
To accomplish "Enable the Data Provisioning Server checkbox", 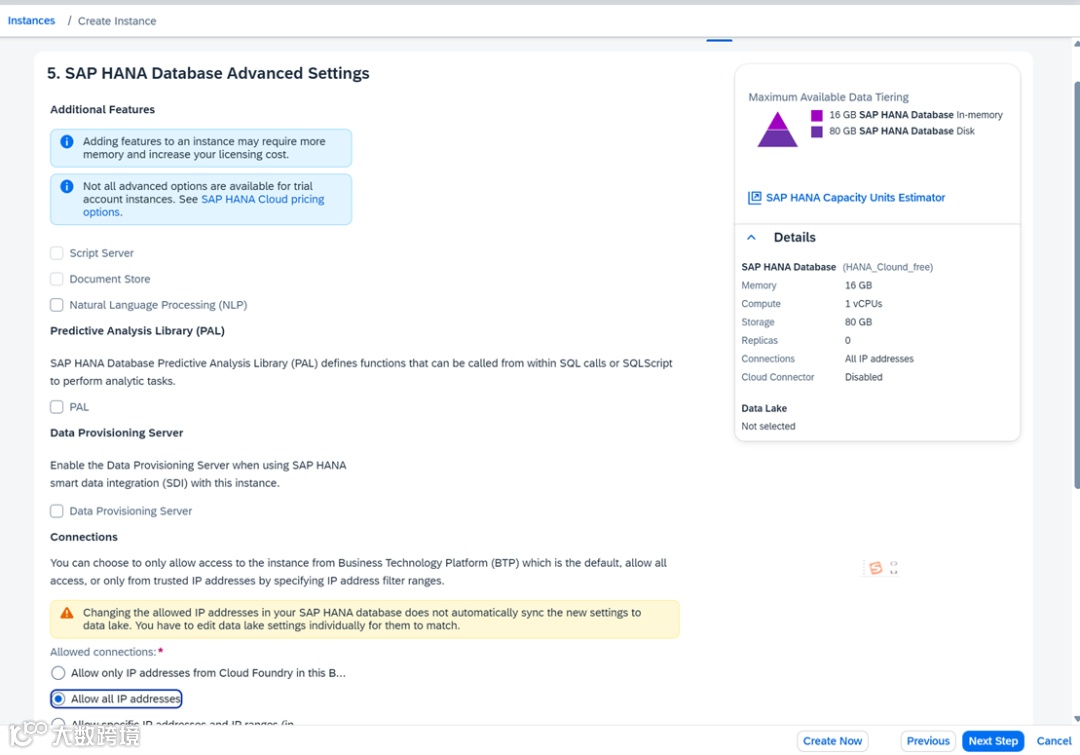I will tap(56, 511).
